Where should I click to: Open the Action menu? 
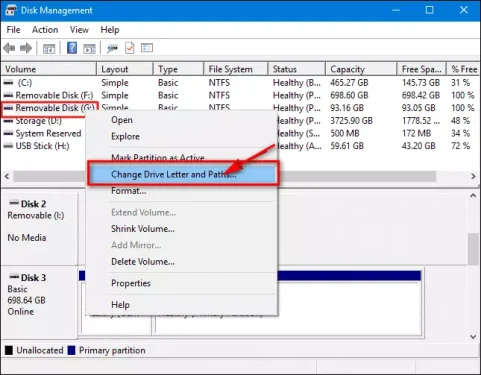tap(45, 30)
